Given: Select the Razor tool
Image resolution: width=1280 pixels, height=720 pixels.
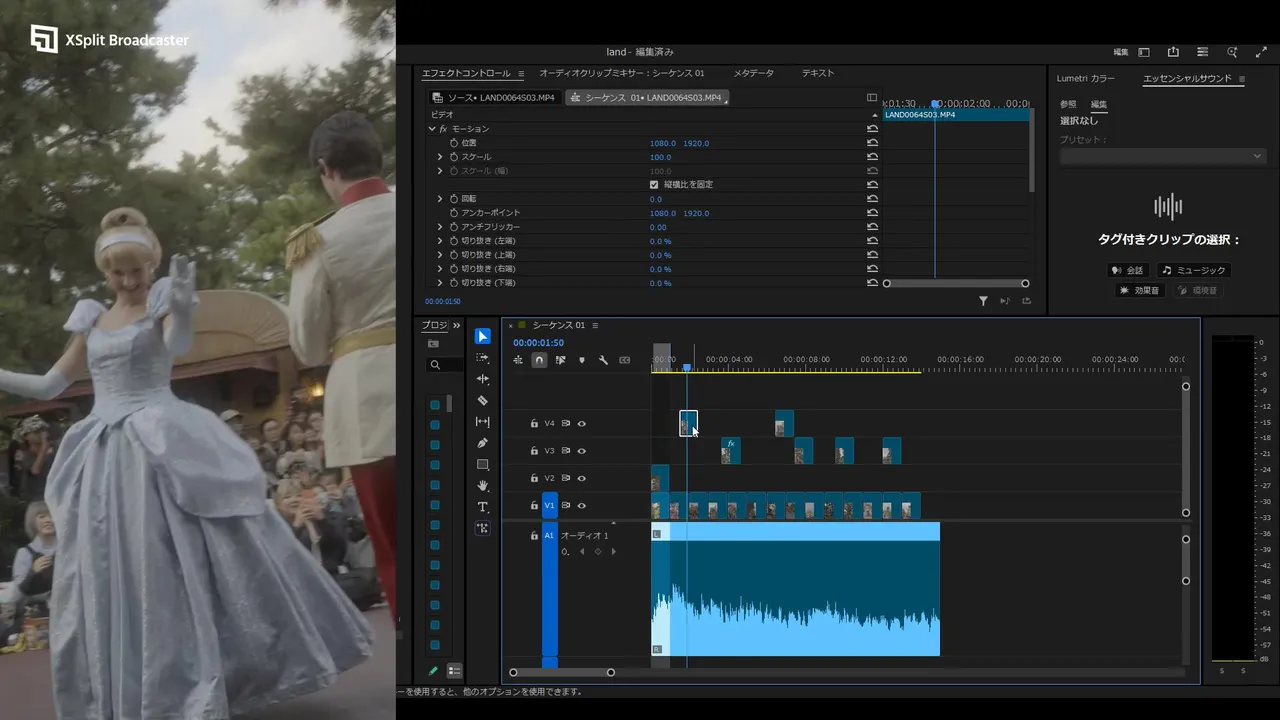Looking at the screenshot, I should [x=483, y=400].
